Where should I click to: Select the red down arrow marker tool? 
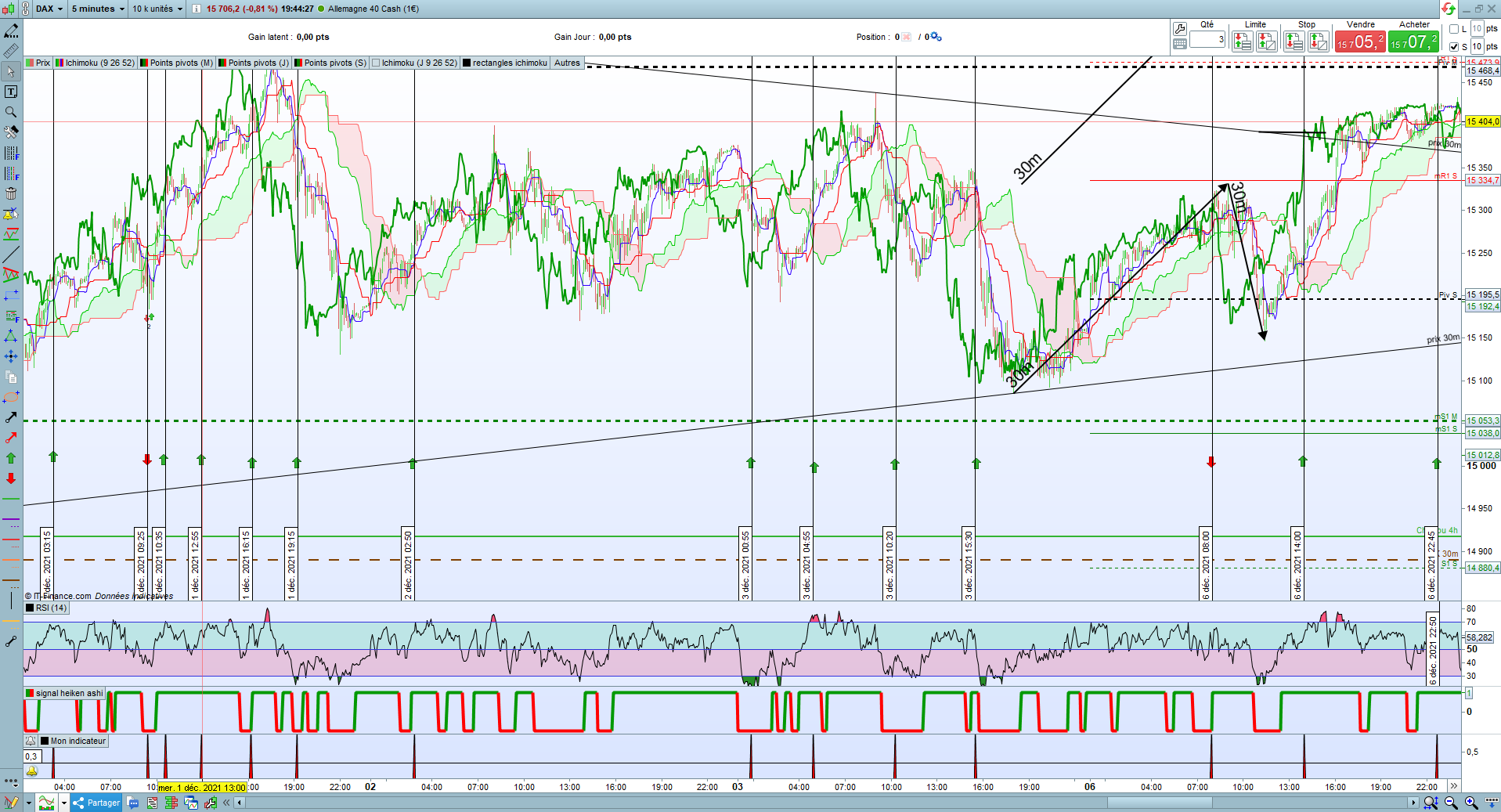pos(11,478)
